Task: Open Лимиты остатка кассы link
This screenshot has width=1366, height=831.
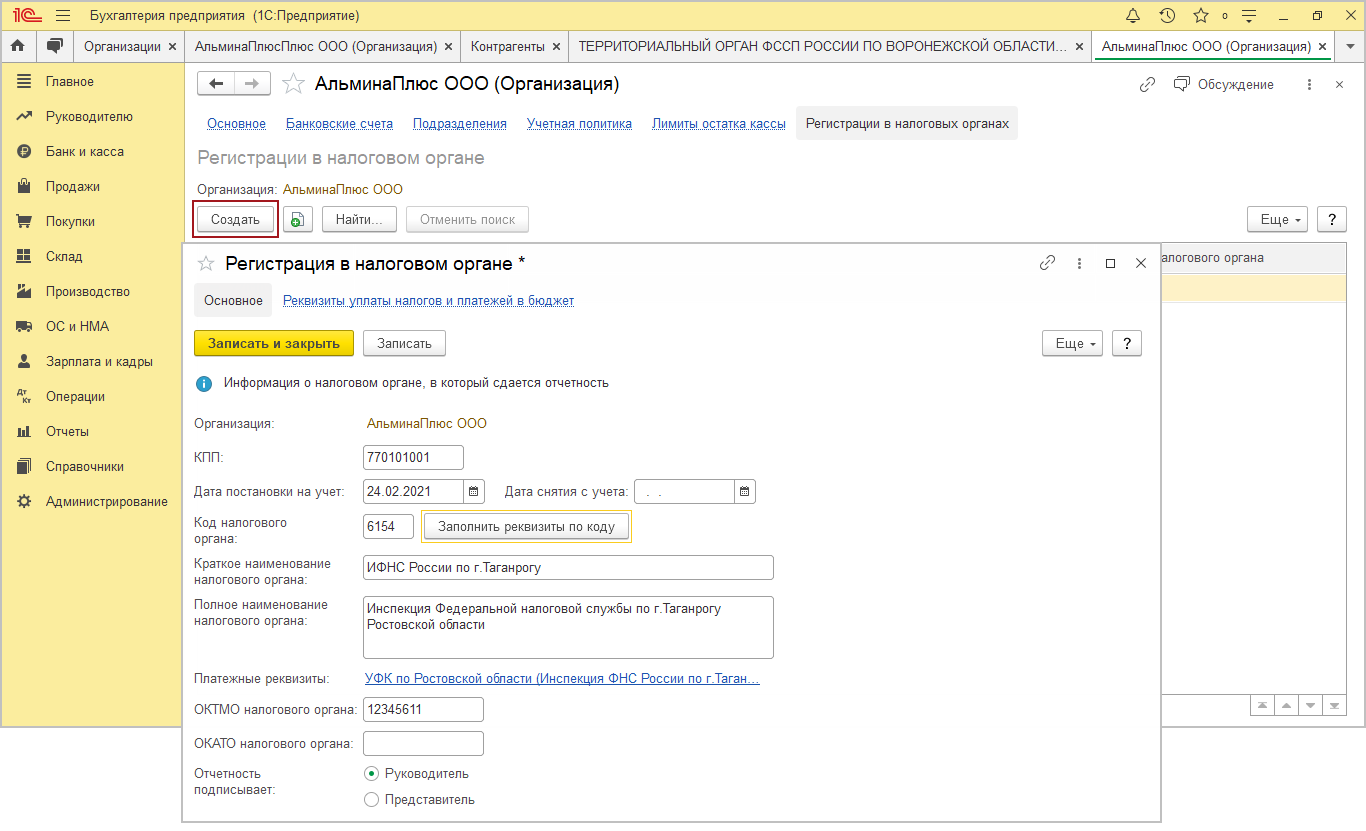Action: [x=719, y=123]
